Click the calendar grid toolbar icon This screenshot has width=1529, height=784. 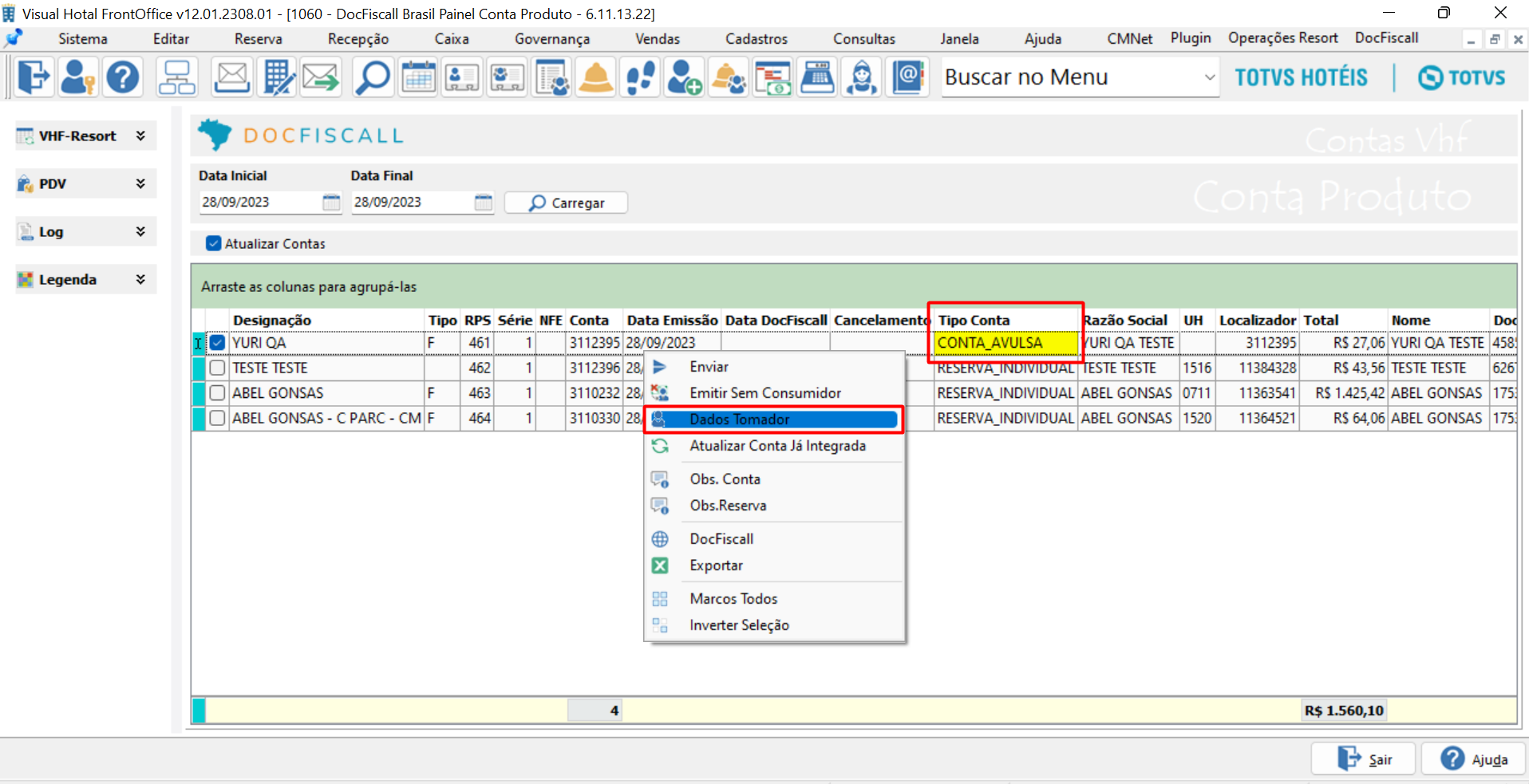[x=418, y=77]
